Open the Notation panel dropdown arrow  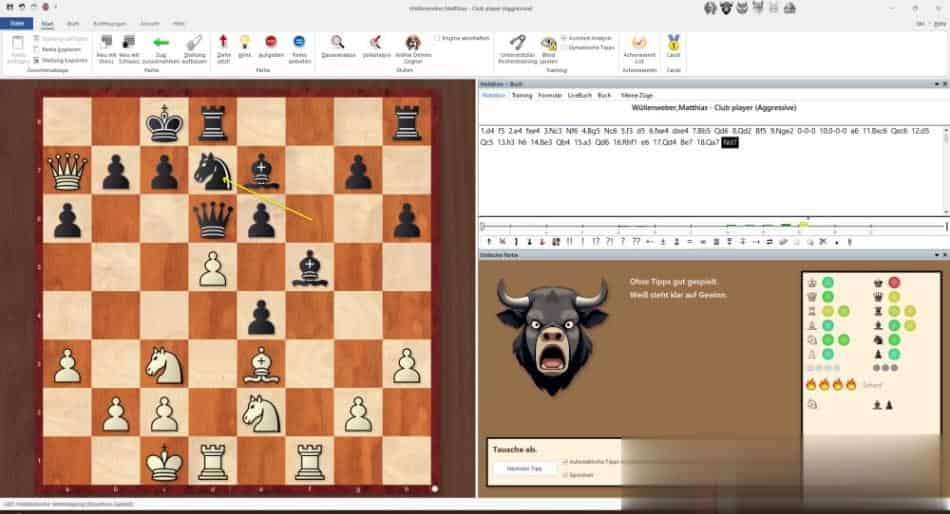coord(937,84)
